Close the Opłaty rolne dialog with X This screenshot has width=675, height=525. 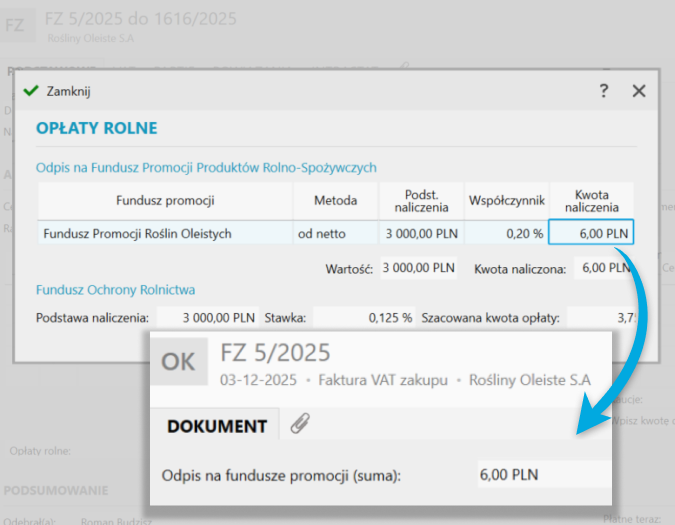[x=639, y=91]
